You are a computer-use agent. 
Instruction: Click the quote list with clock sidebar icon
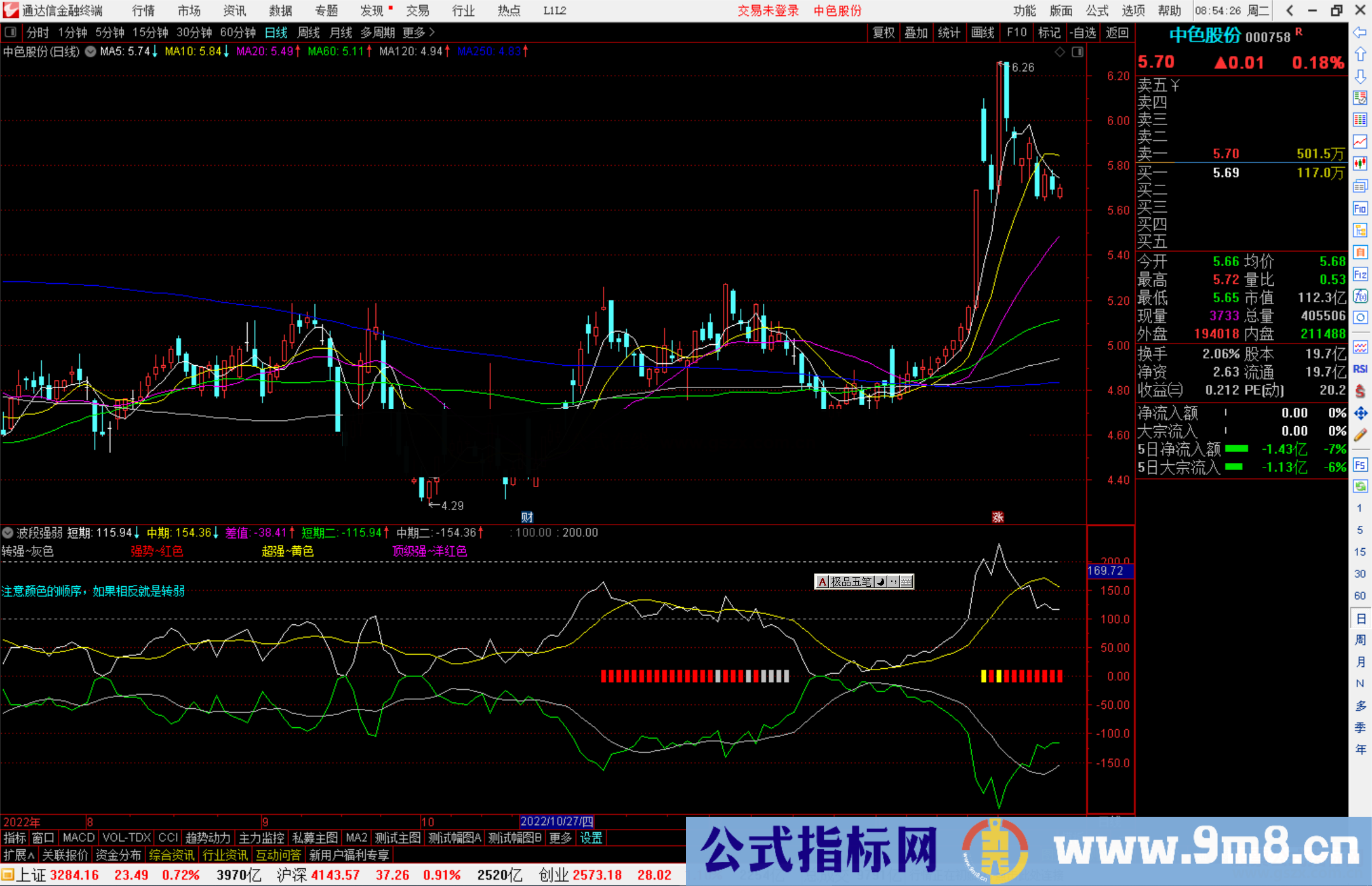click(x=1360, y=98)
